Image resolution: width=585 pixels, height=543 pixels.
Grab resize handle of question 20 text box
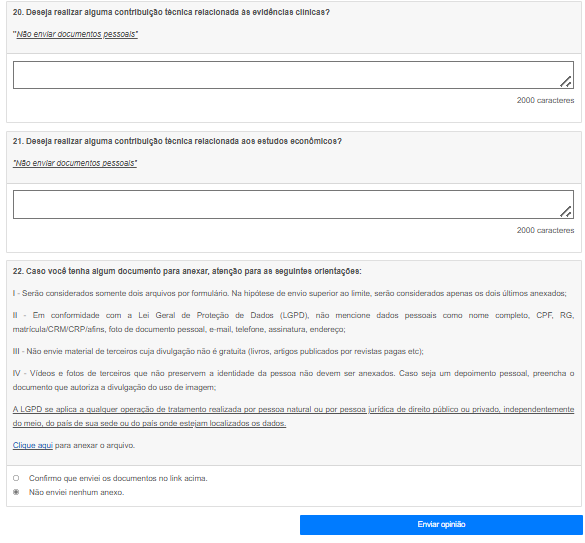[x=566, y=82]
